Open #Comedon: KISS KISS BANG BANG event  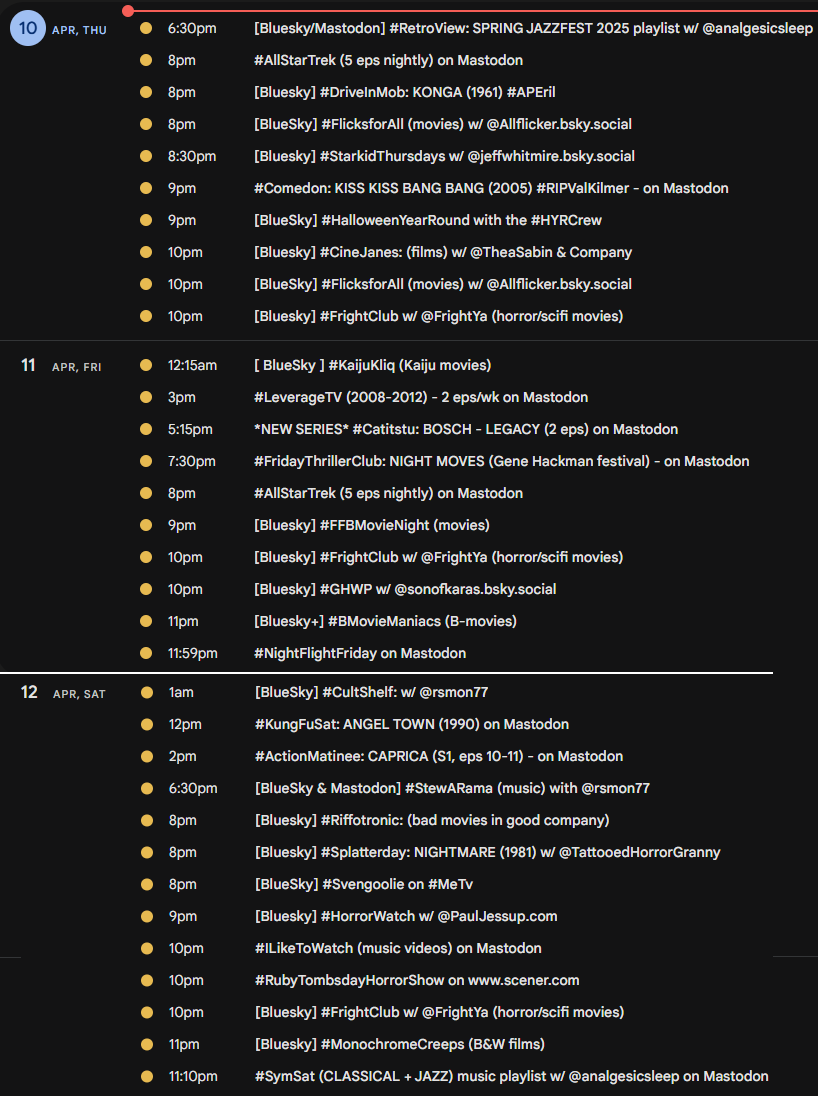(491, 189)
